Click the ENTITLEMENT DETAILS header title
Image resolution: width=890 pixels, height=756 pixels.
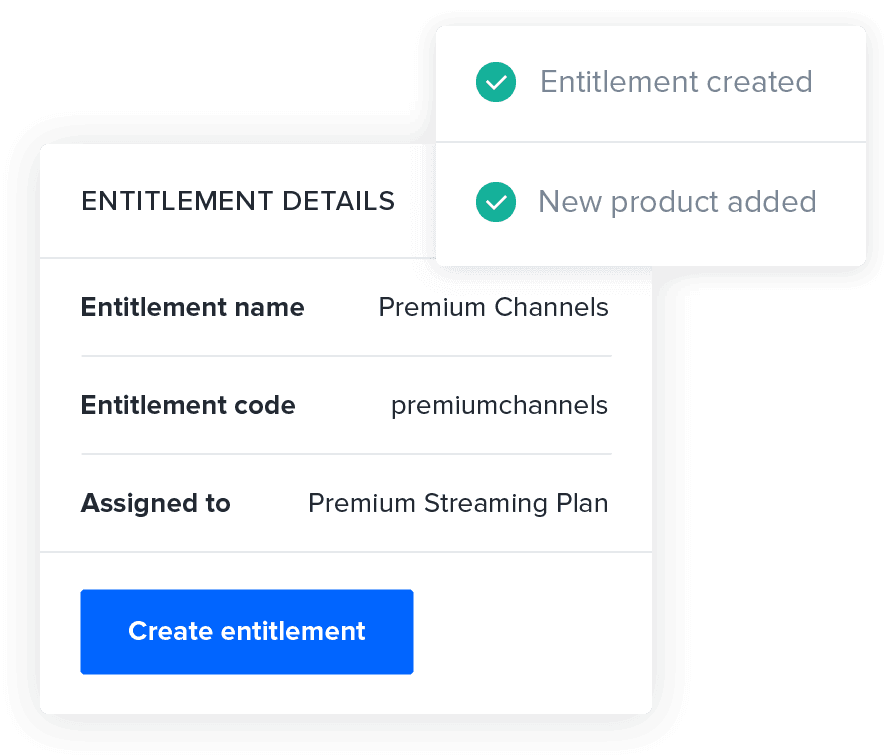tap(238, 201)
